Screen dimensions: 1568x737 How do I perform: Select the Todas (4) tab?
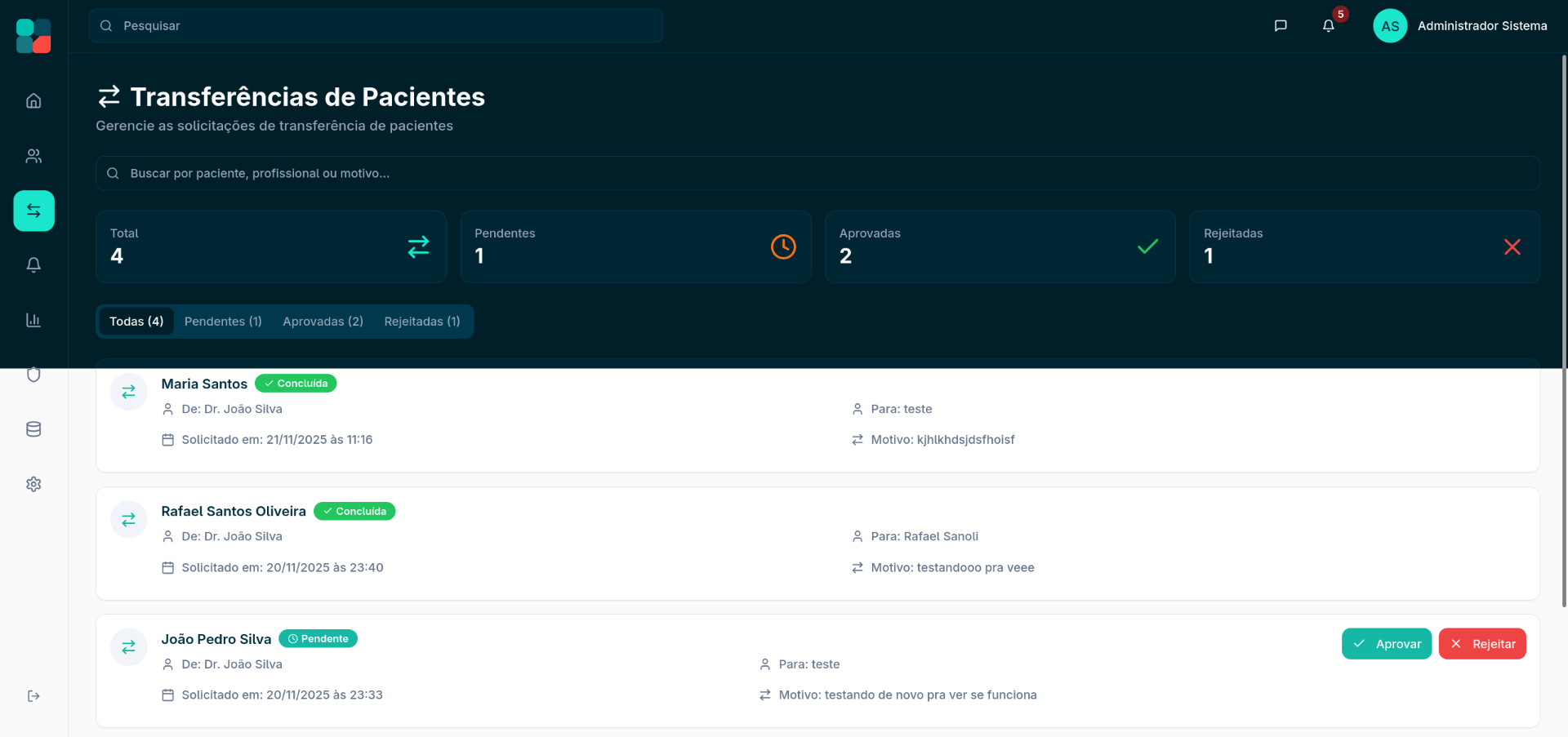[x=136, y=322]
